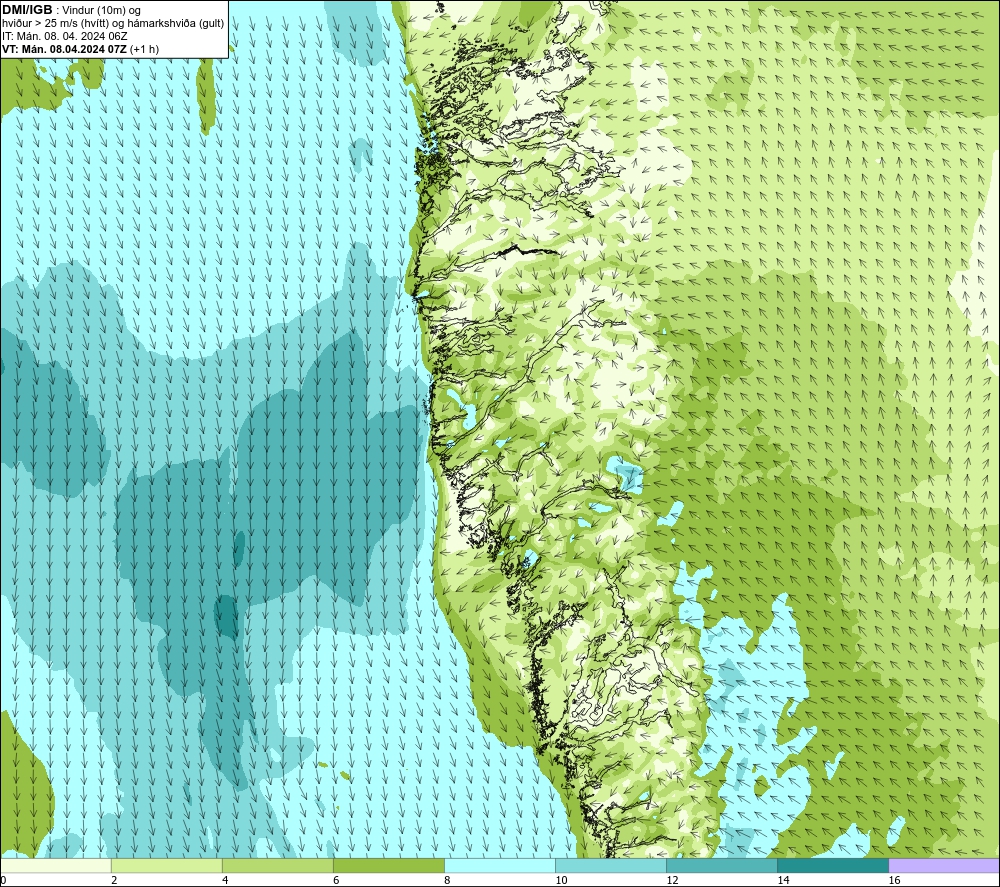1000x887 pixels.
Task: Click the dark teal 14–16 m/s legend swatch
Action: (x=833, y=865)
